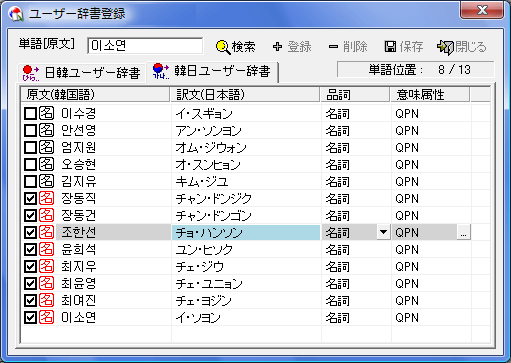Click the red 名 icon beside 최지우
This screenshot has width=511, height=363.
46,266
